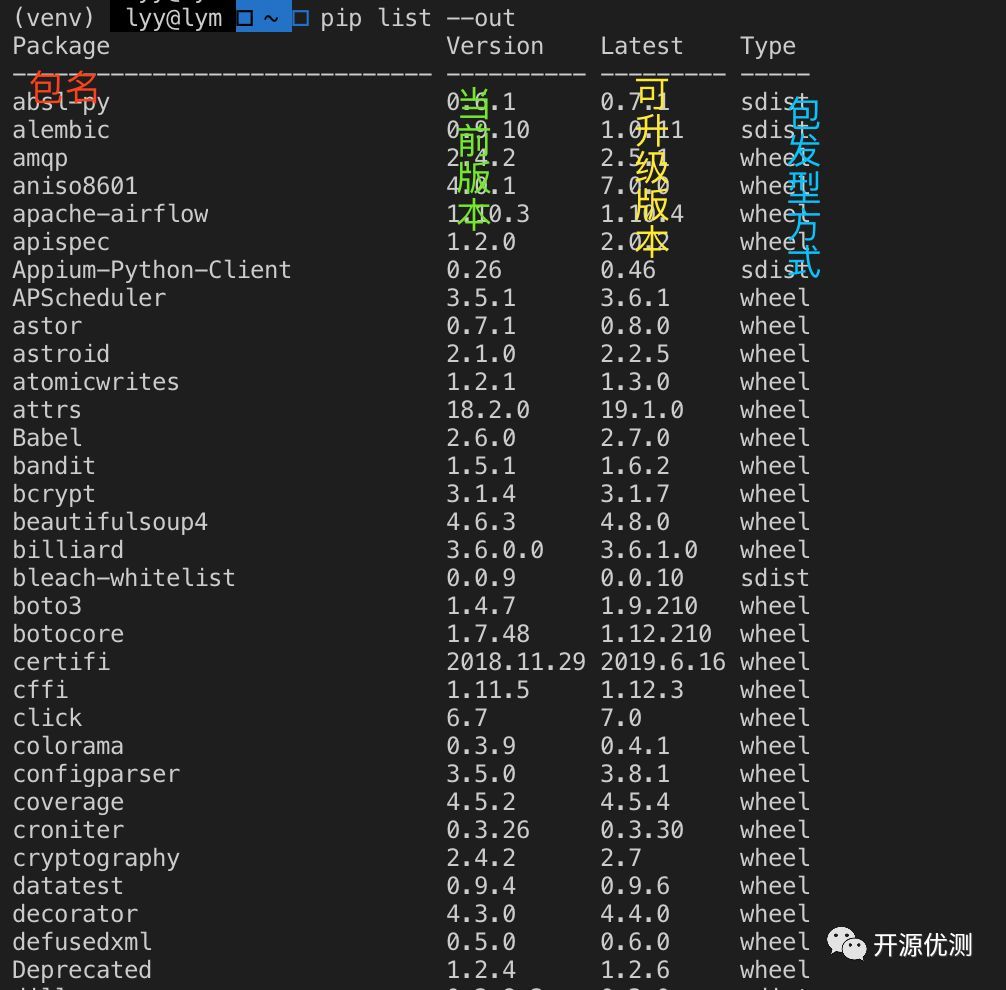Click the cryptography package name
This screenshot has height=990, width=1006.
click(x=96, y=858)
